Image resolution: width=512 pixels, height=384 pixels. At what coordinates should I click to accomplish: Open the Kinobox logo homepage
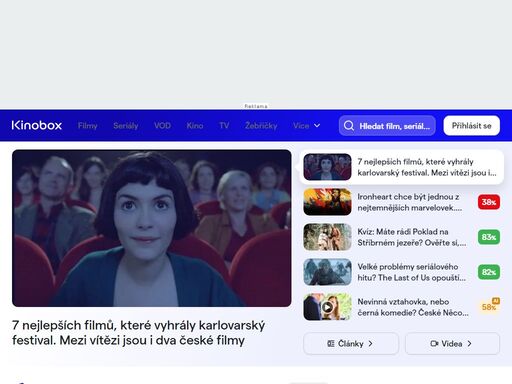pos(37,125)
